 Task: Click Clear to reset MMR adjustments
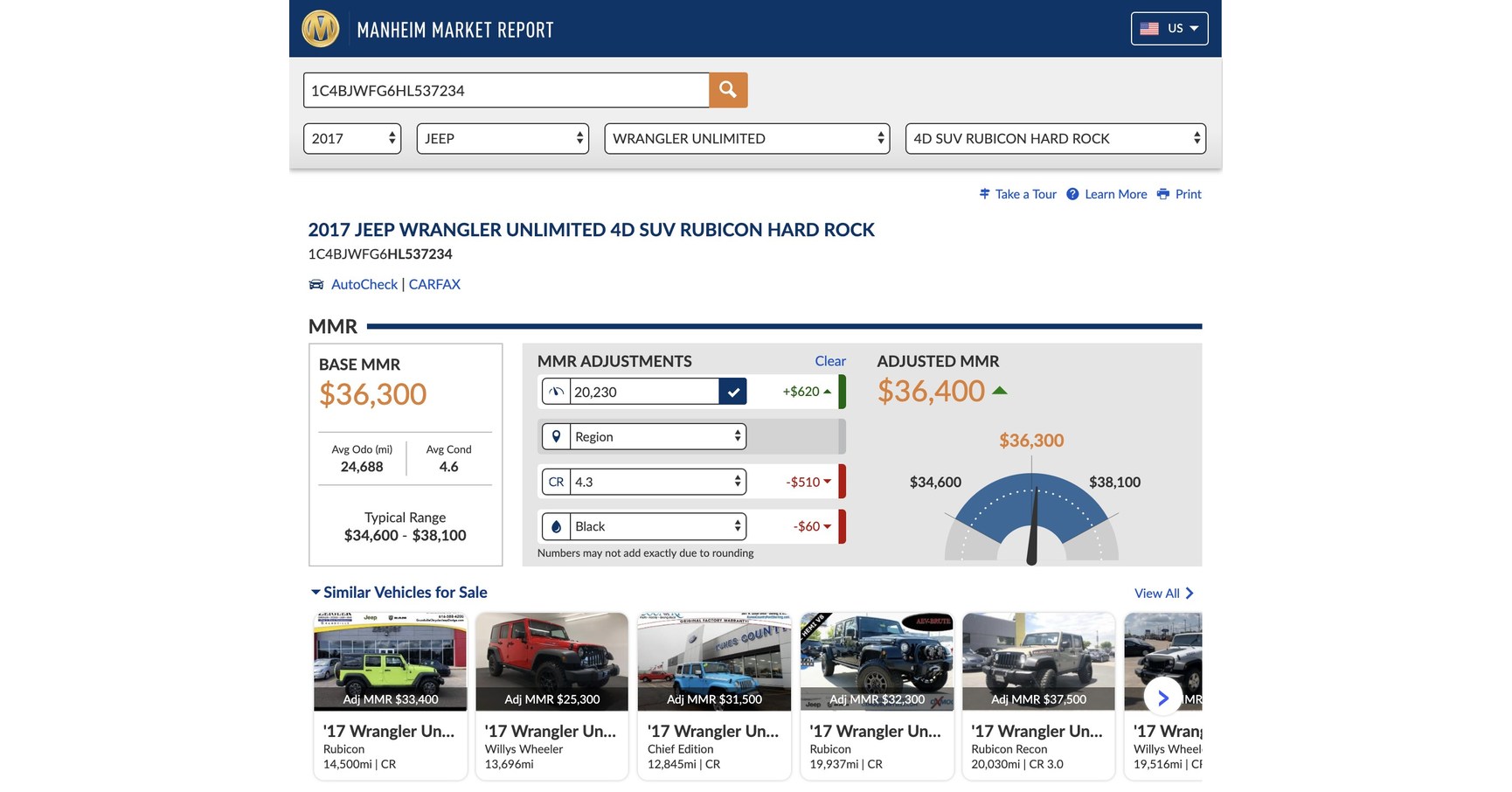click(x=829, y=360)
